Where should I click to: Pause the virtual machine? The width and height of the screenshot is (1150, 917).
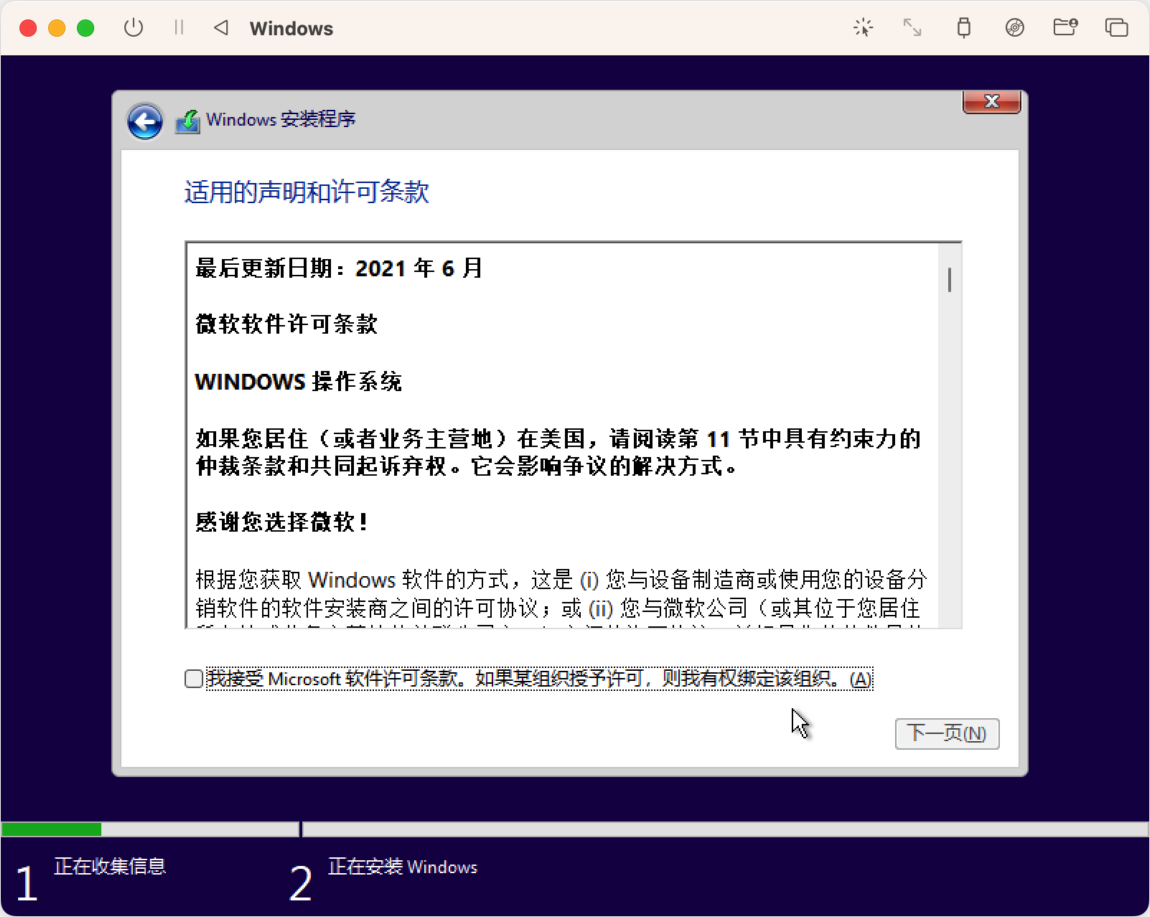179,28
